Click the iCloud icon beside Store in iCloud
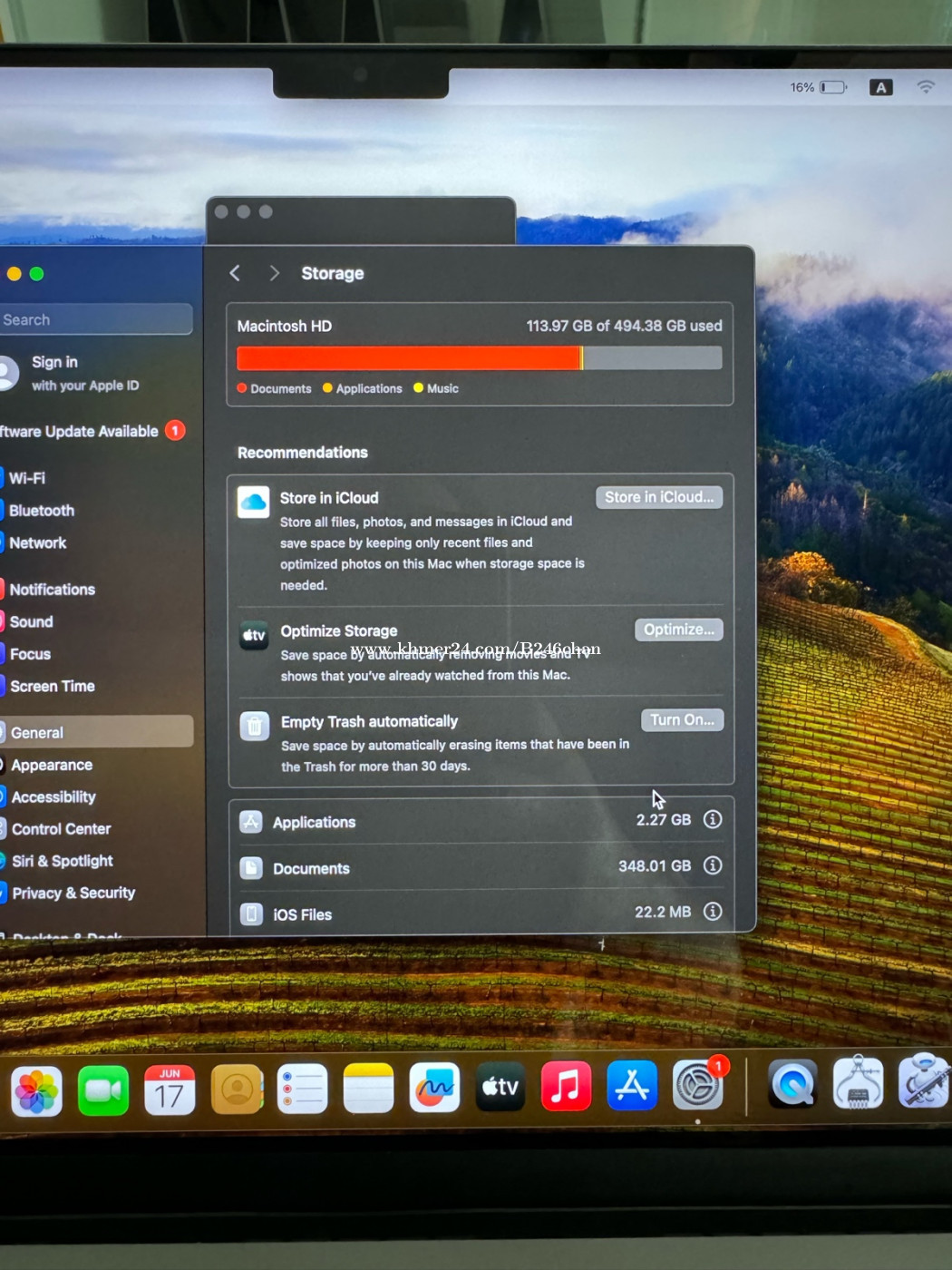 (254, 502)
